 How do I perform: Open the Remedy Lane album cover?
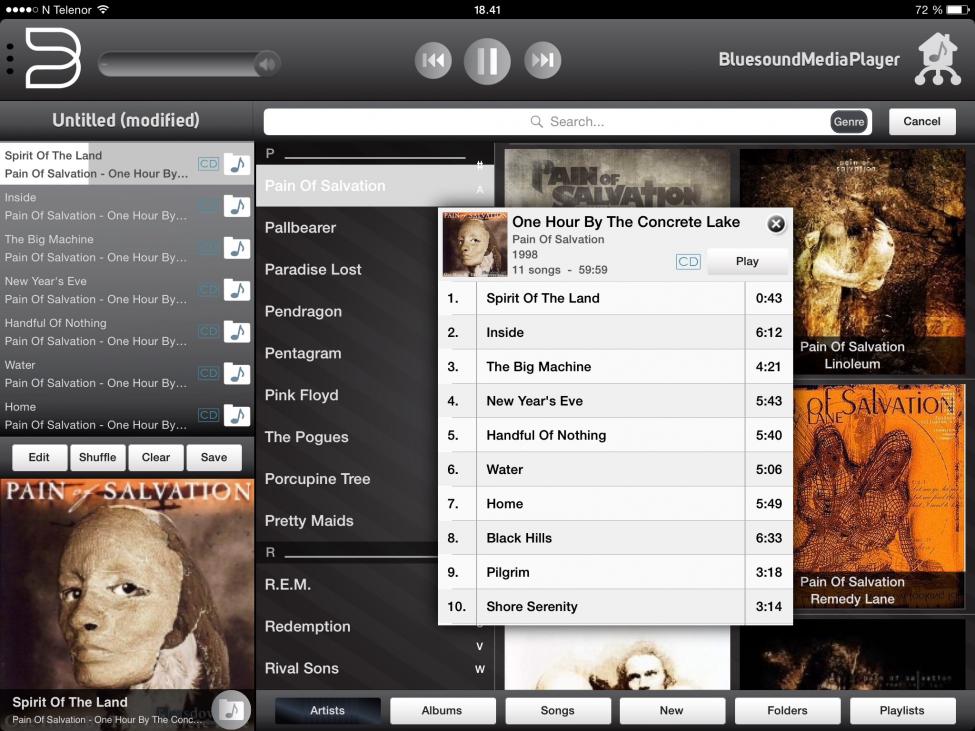pyautogui.click(x=879, y=497)
